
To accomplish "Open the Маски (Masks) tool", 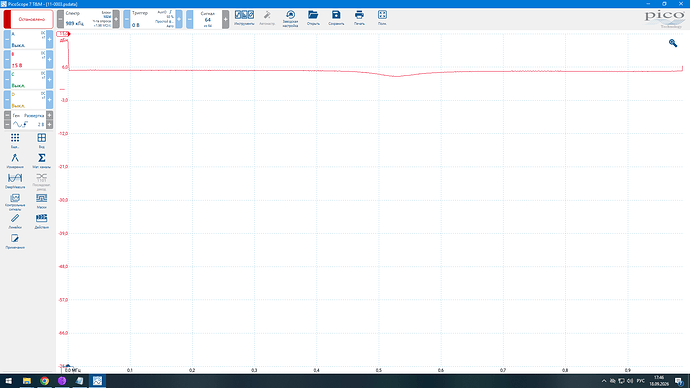I will [x=41, y=201].
